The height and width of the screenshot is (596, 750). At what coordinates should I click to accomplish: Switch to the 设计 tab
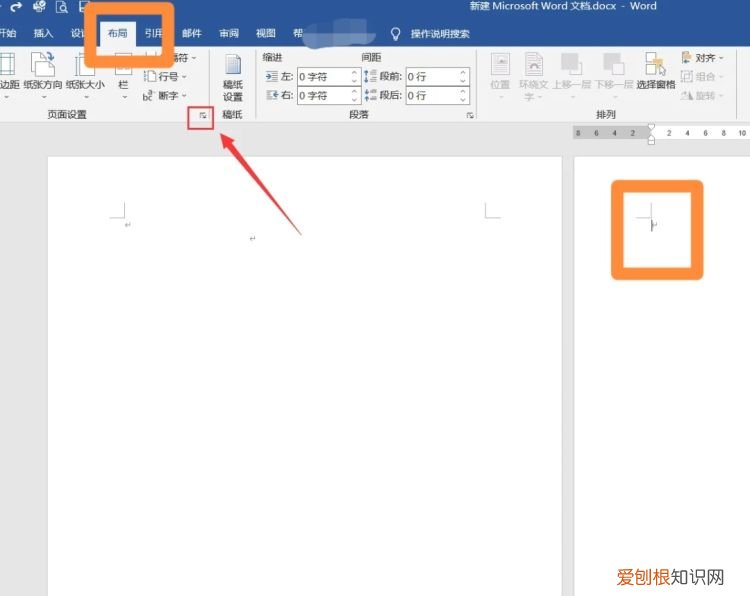click(x=77, y=33)
